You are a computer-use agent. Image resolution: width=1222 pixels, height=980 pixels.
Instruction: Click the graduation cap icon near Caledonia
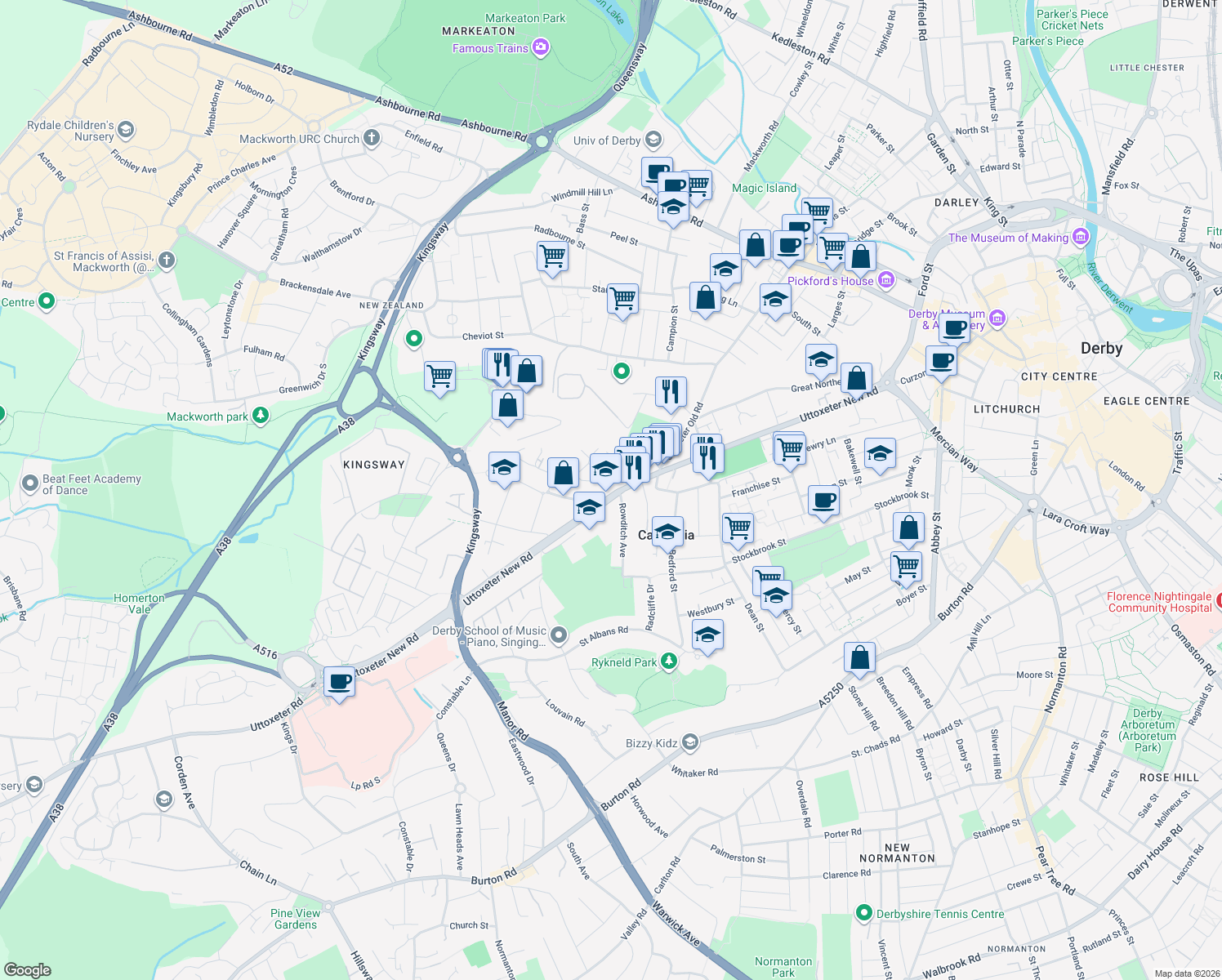tap(669, 529)
